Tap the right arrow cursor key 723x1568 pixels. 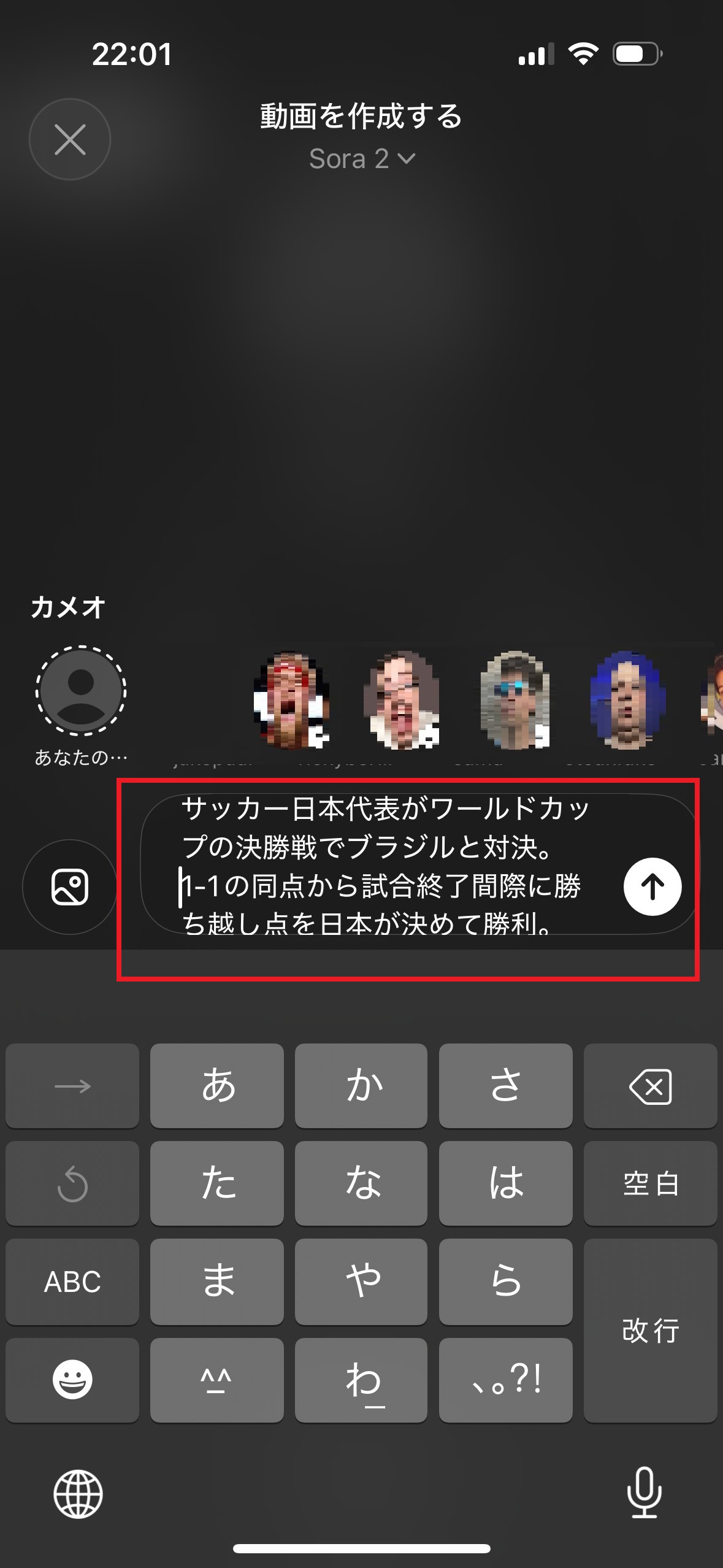(x=72, y=1086)
